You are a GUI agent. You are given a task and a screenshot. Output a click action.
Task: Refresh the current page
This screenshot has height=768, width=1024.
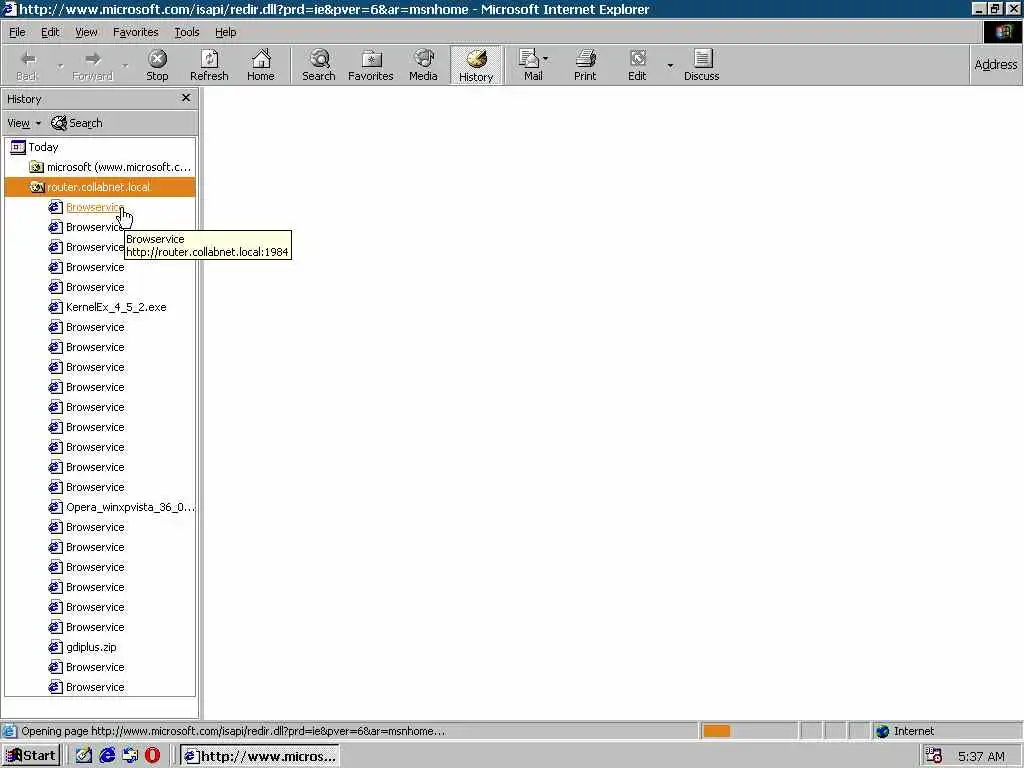[209, 65]
